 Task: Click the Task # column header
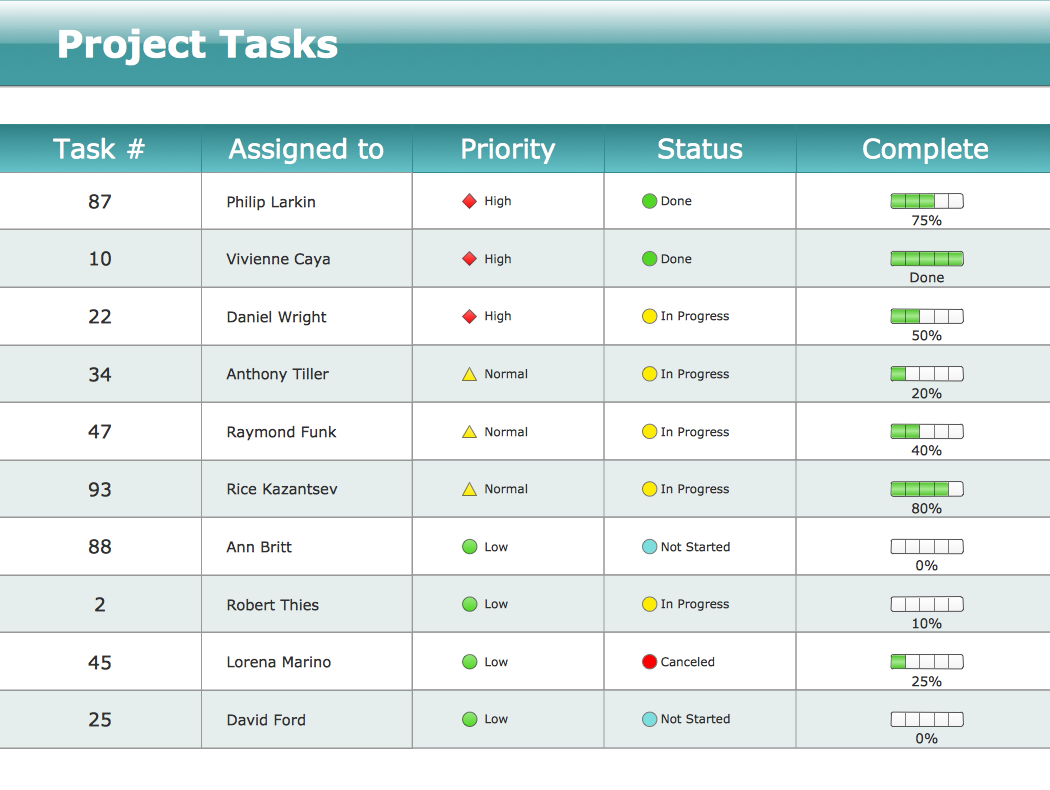tap(99, 149)
